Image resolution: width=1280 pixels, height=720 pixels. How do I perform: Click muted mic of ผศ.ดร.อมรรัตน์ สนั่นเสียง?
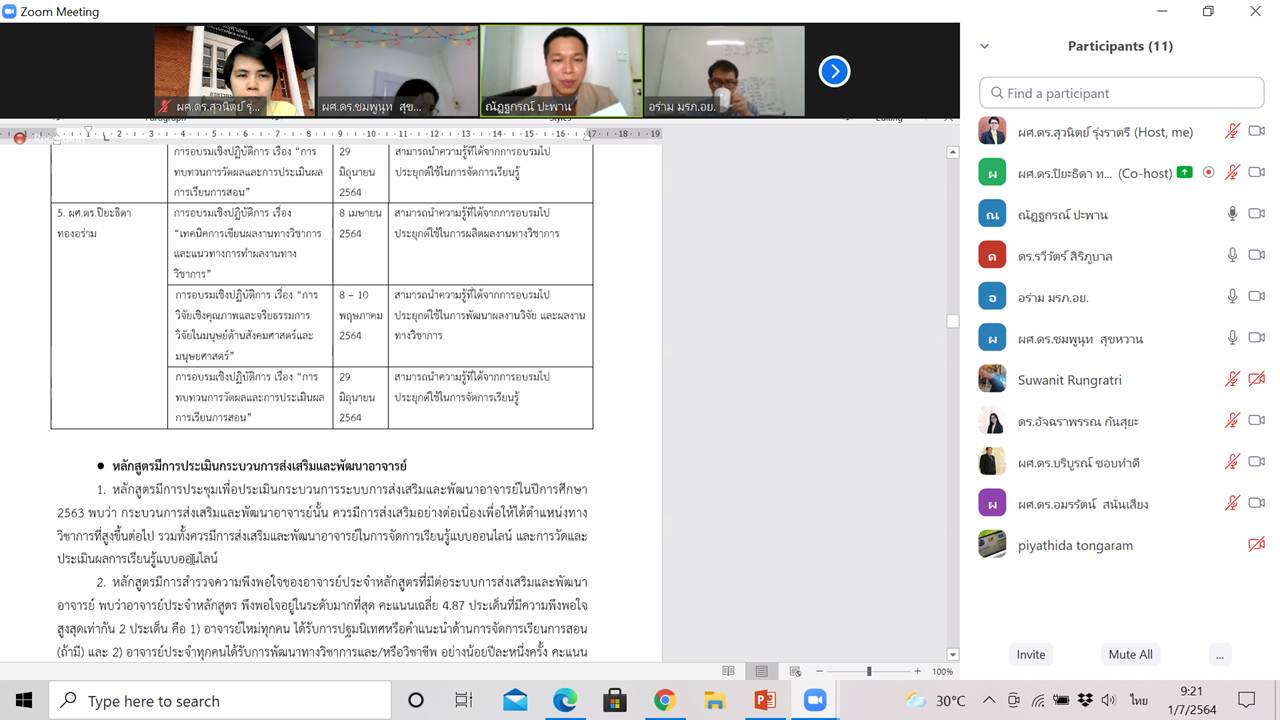pos(1233,503)
